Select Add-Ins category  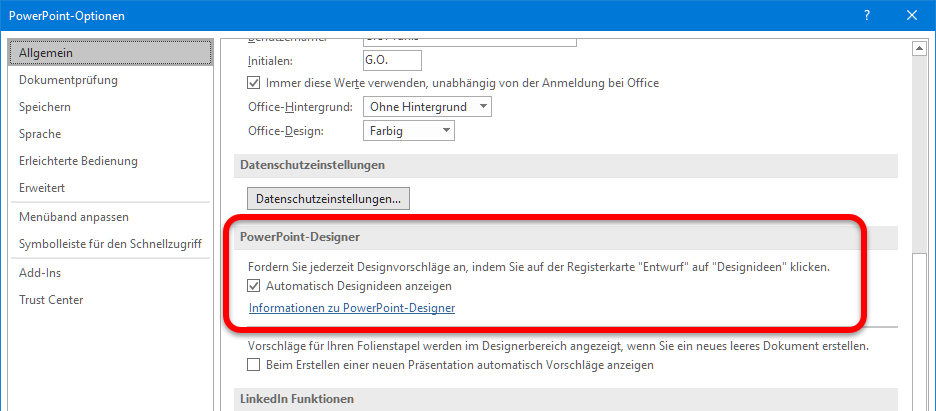pyautogui.click(x=40, y=273)
